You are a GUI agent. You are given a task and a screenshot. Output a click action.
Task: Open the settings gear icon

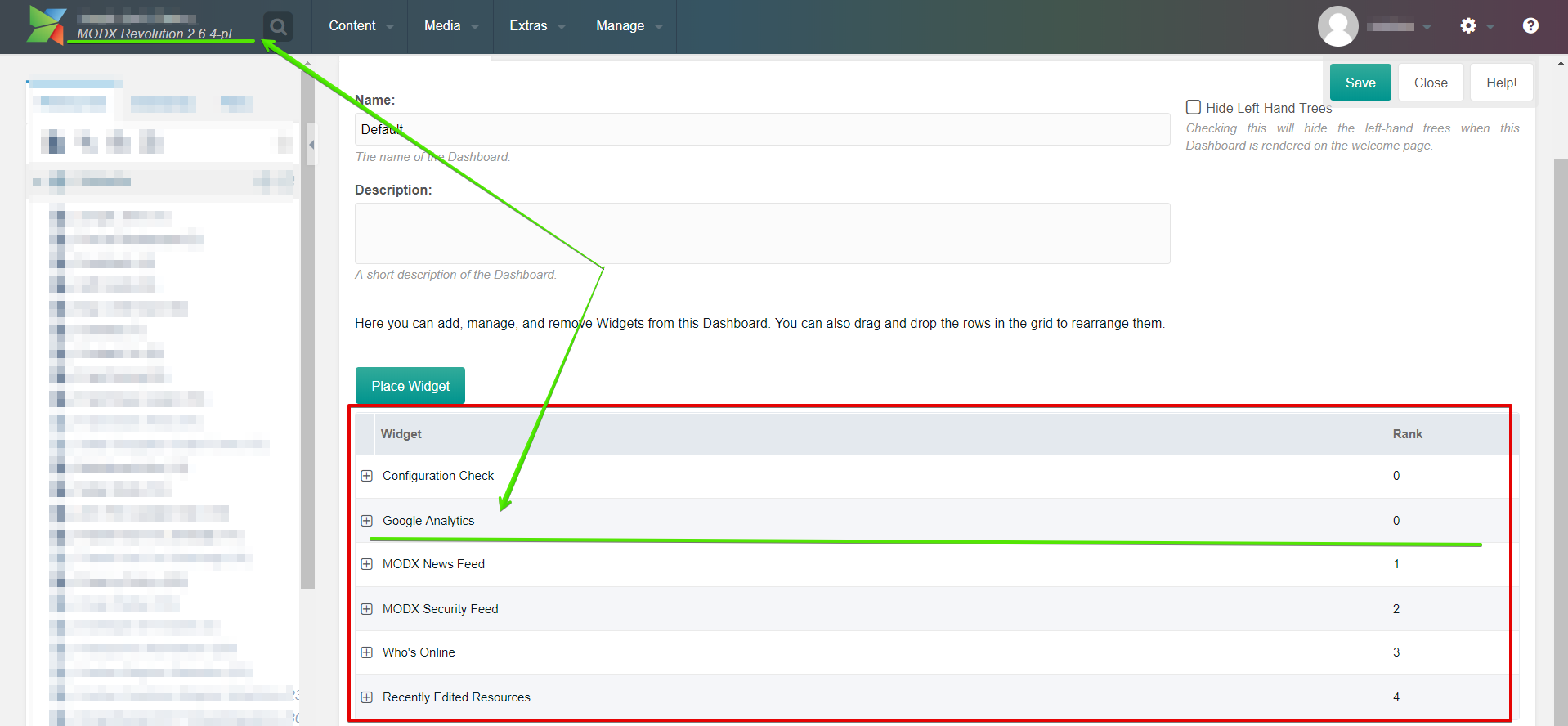[1468, 26]
